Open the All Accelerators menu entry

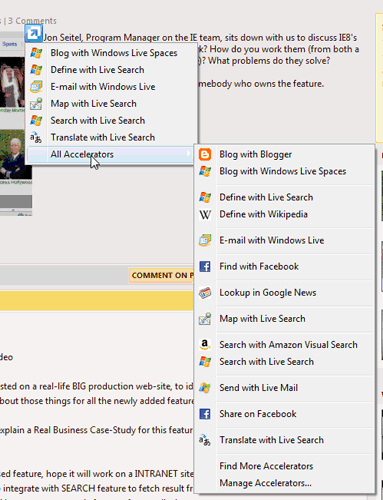(x=111, y=154)
